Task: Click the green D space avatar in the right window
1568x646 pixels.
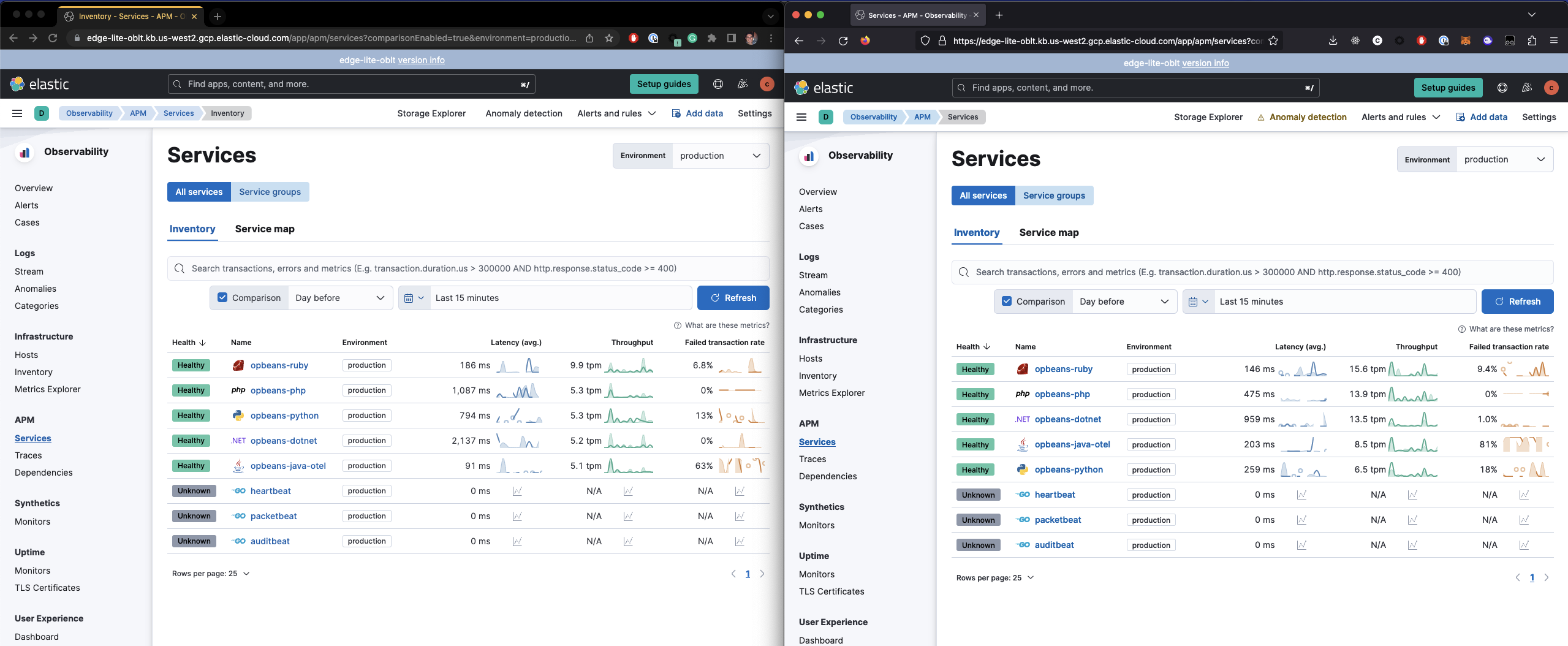Action: (x=826, y=117)
